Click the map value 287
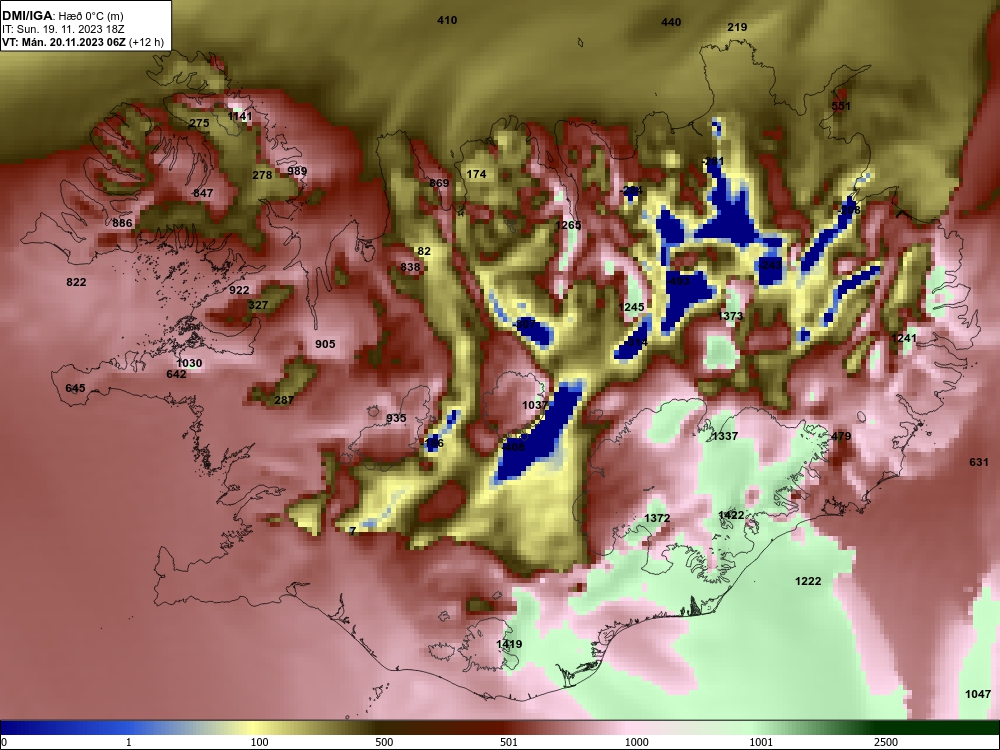1000x750 pixels. 284,401
